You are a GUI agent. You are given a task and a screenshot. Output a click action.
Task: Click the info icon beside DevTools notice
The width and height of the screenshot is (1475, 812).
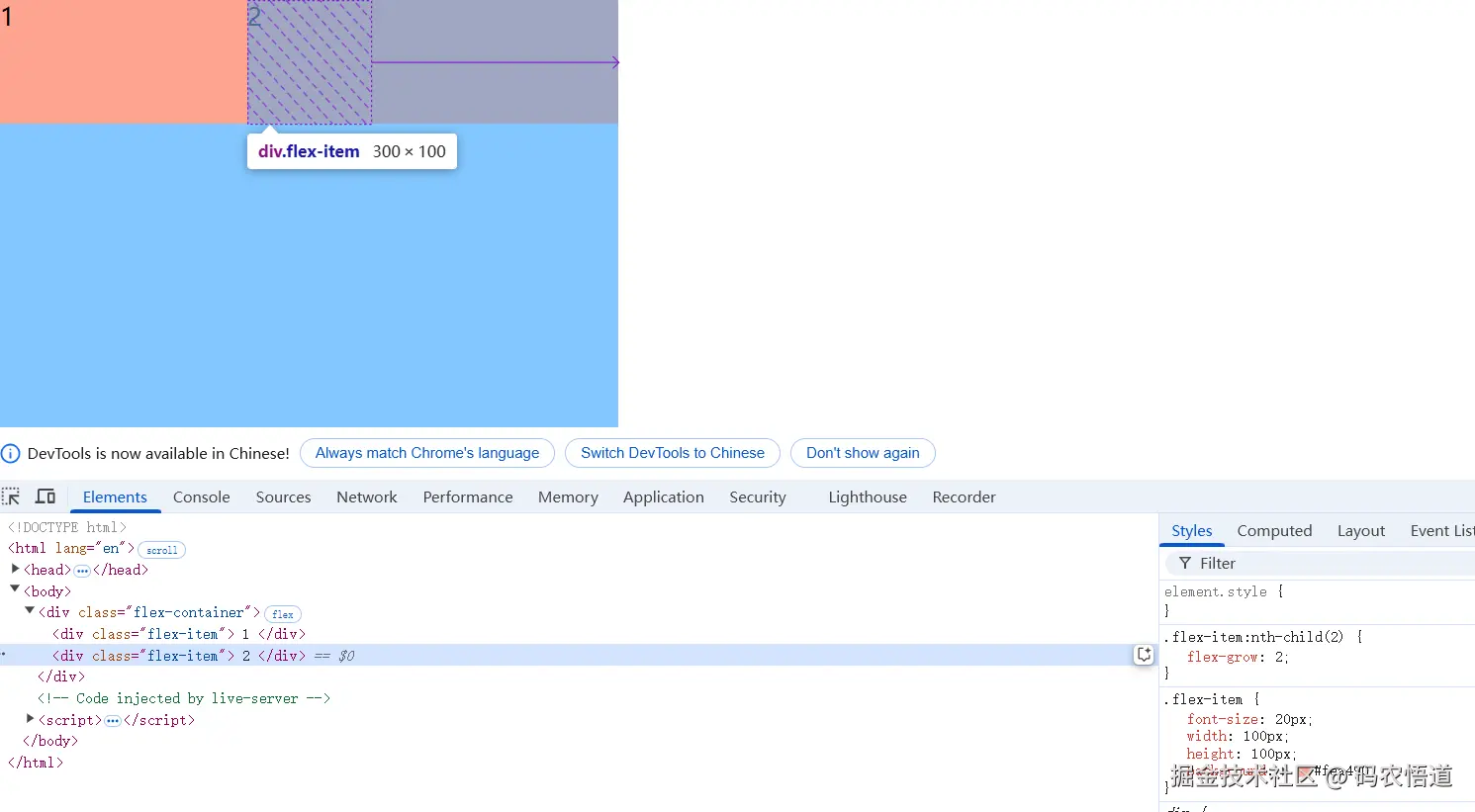click(11, 454)
